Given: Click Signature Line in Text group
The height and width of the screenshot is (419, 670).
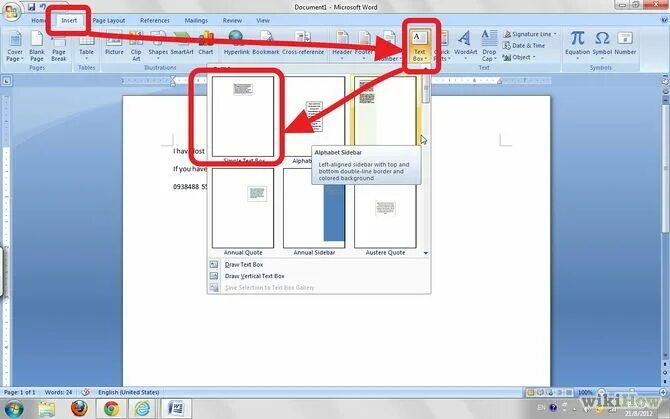Looking at the screenshot, I should (530, 34).
